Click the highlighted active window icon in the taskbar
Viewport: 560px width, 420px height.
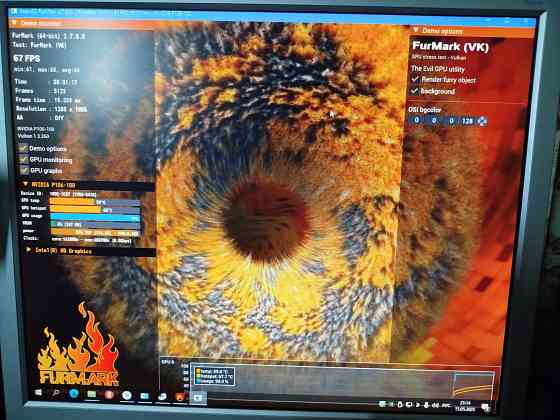tap(198, 398)
